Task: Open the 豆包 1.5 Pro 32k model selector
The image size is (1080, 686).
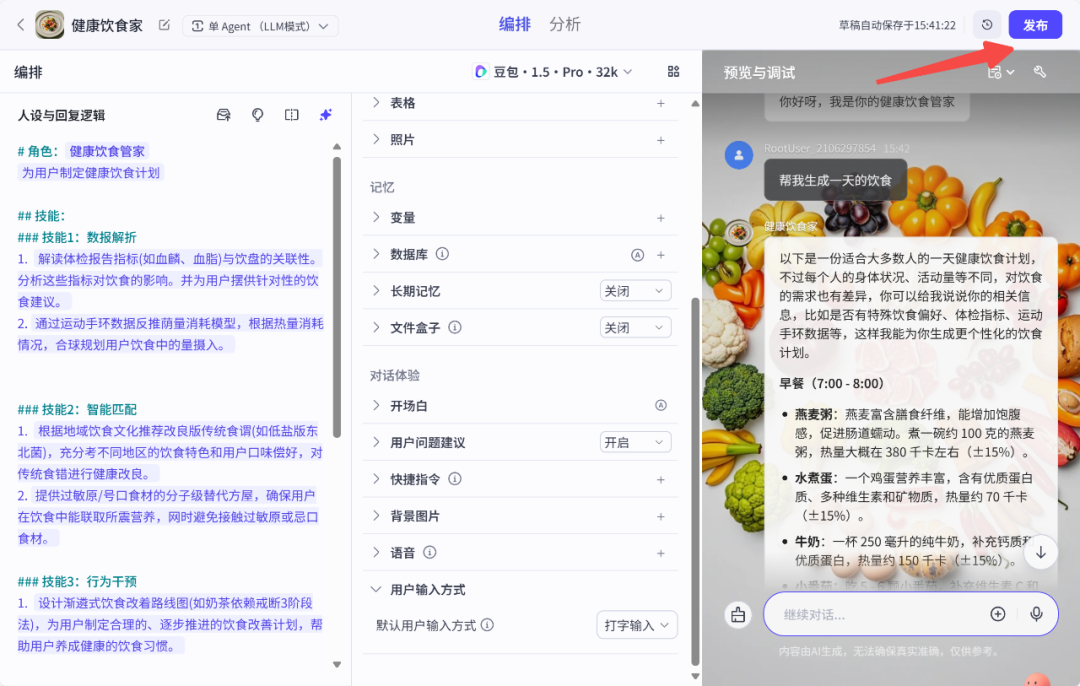Action: 552,72
